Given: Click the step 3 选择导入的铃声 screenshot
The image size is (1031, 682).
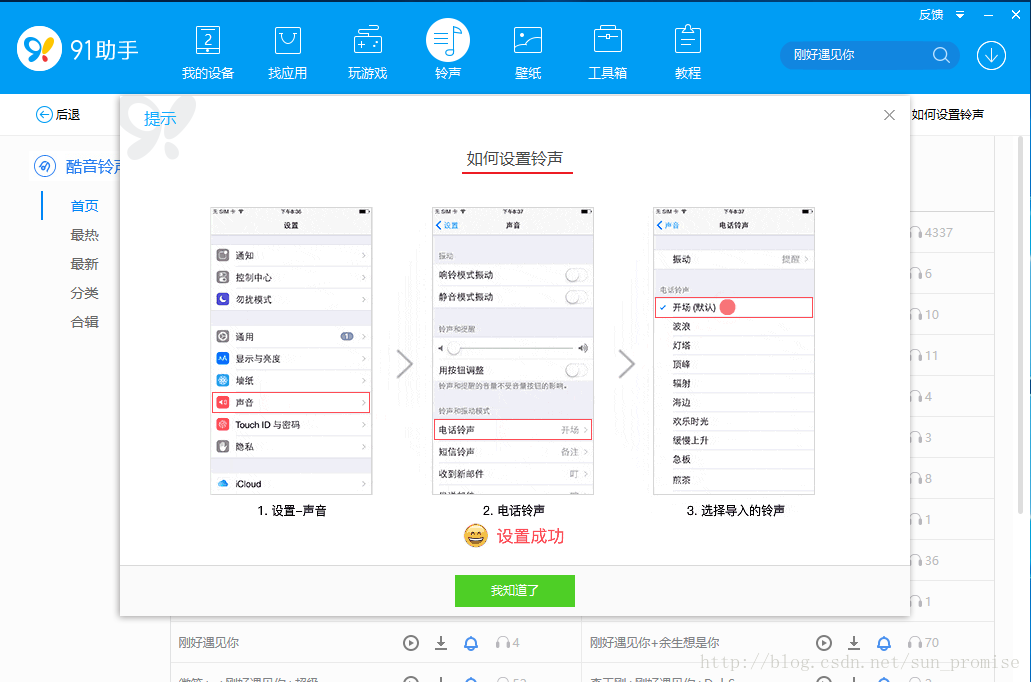Looking at the screenshot, I should tap(734, 351).
